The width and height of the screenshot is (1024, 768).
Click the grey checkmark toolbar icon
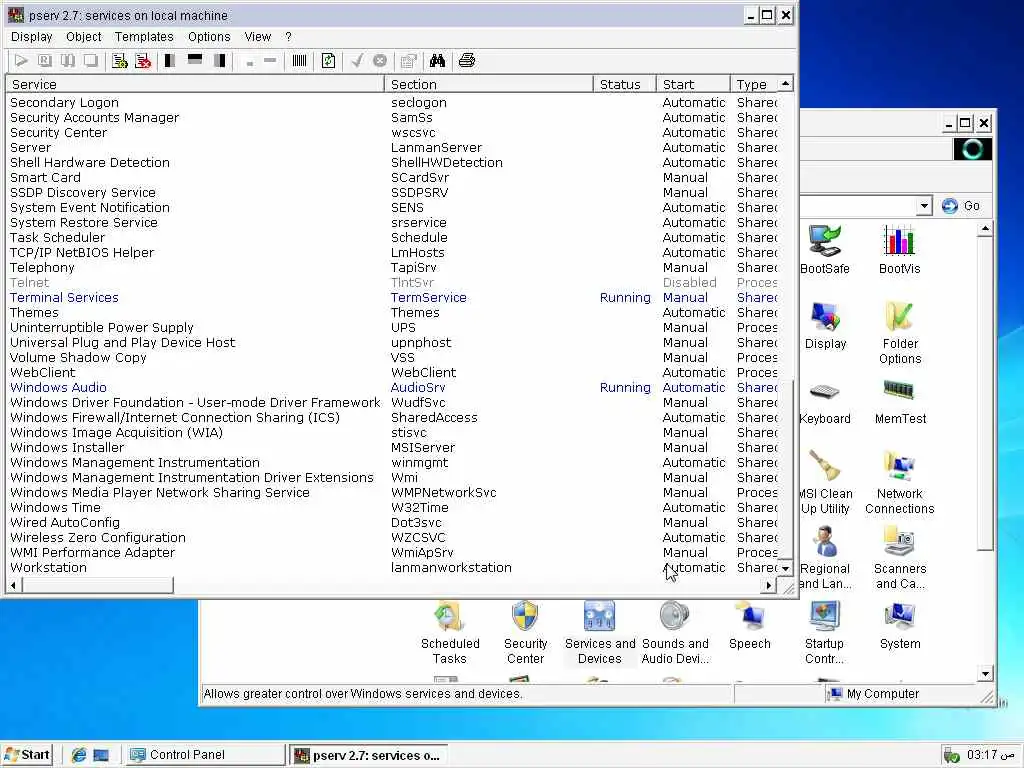pyautogui.click(x=357, y=61)
